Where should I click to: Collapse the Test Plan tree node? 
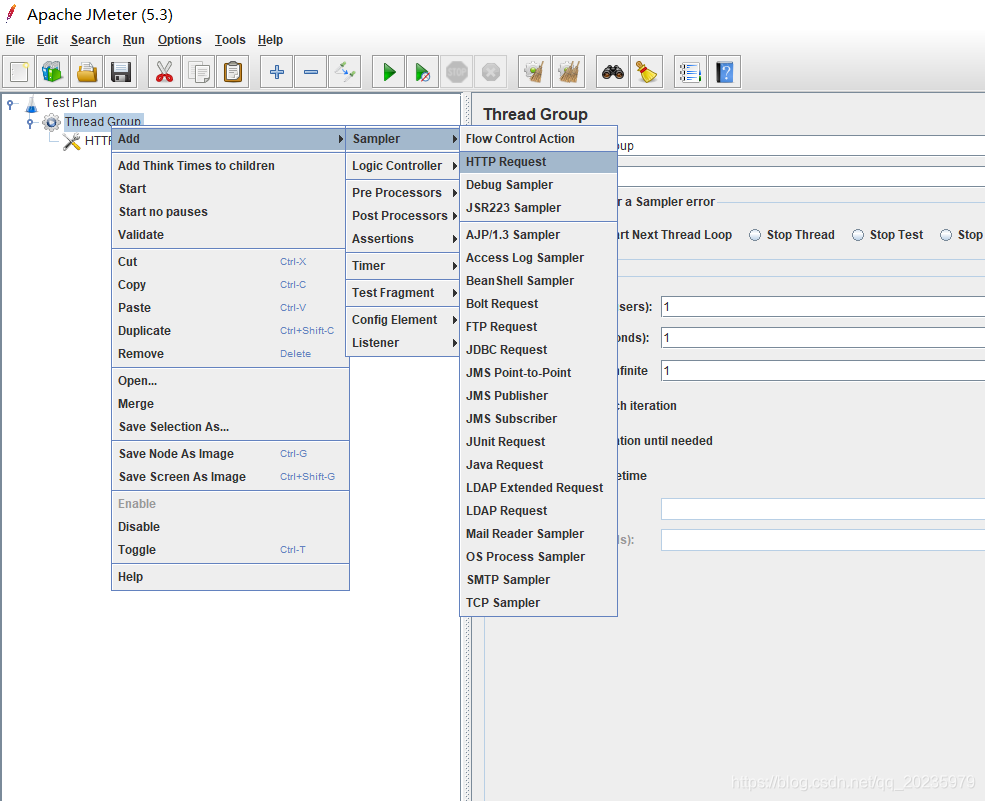pos(10,104)
